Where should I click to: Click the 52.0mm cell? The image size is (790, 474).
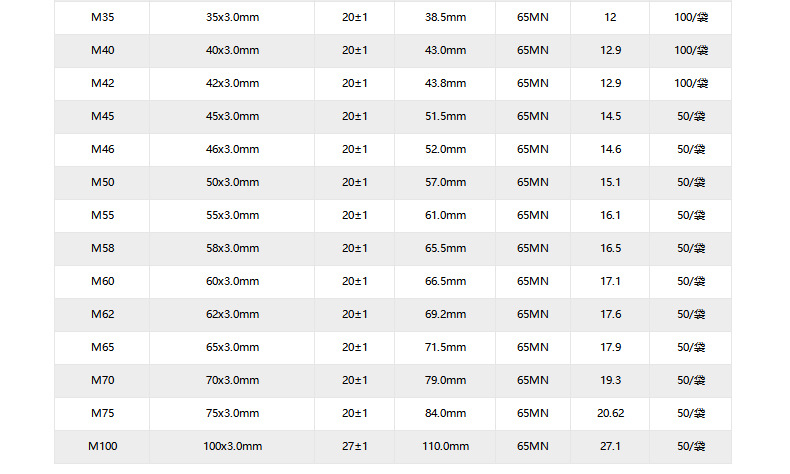(445, 149)
